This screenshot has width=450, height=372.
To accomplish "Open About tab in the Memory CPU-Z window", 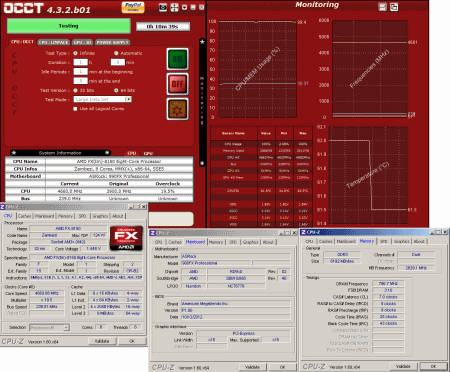I will (419, 241).
